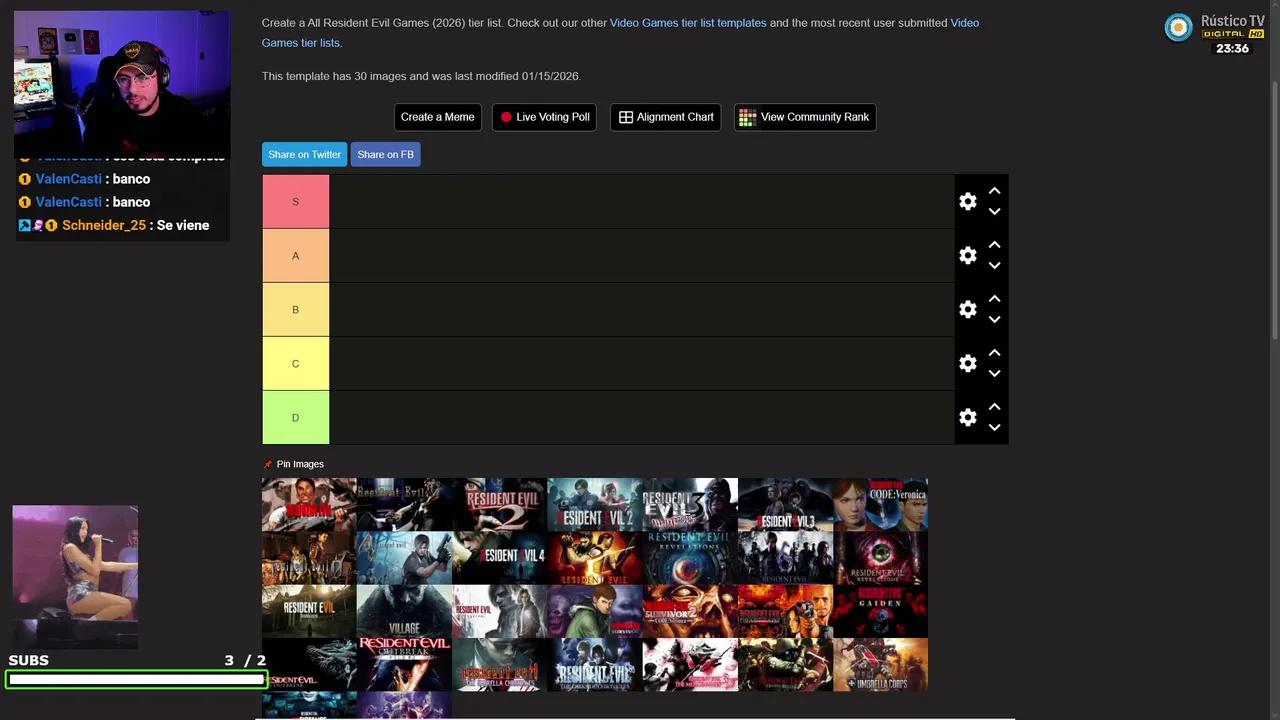This screenshot has height=720, width=1280.
Task: Select the green D tier label
Action: tap(295, 418)
